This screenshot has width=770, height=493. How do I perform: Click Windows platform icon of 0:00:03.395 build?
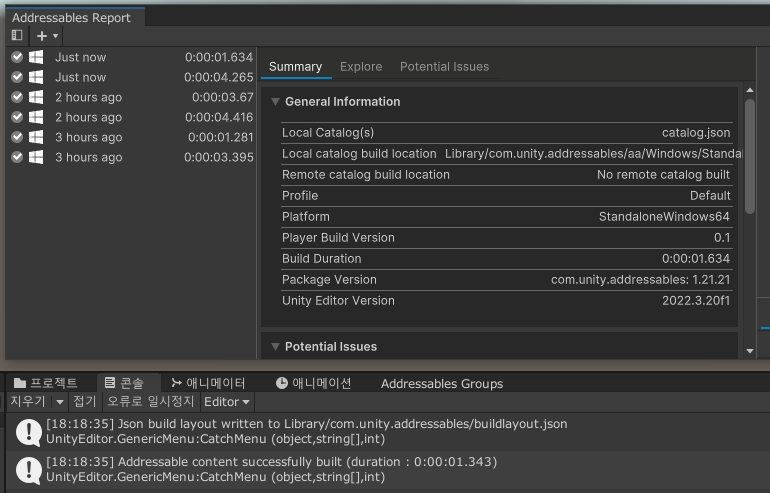coord(36,157)
